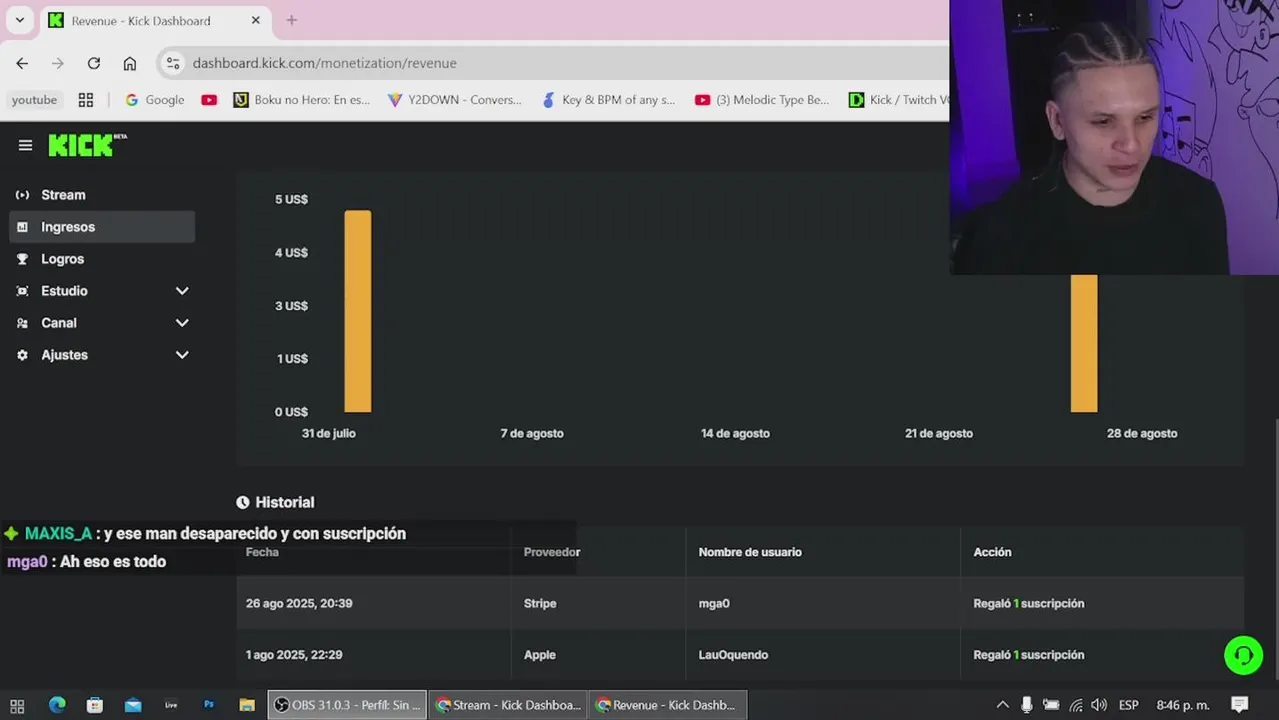
Task: Open the Kick hamburger menu
Action: [25, 145]
